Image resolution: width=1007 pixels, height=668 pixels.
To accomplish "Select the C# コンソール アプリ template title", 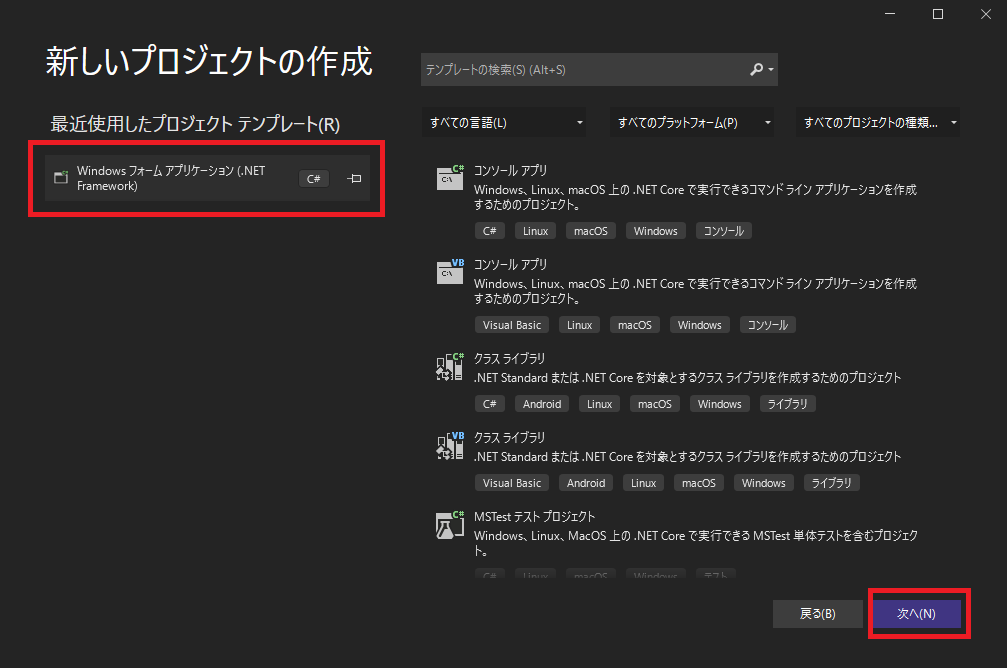I will coord(511,170).
